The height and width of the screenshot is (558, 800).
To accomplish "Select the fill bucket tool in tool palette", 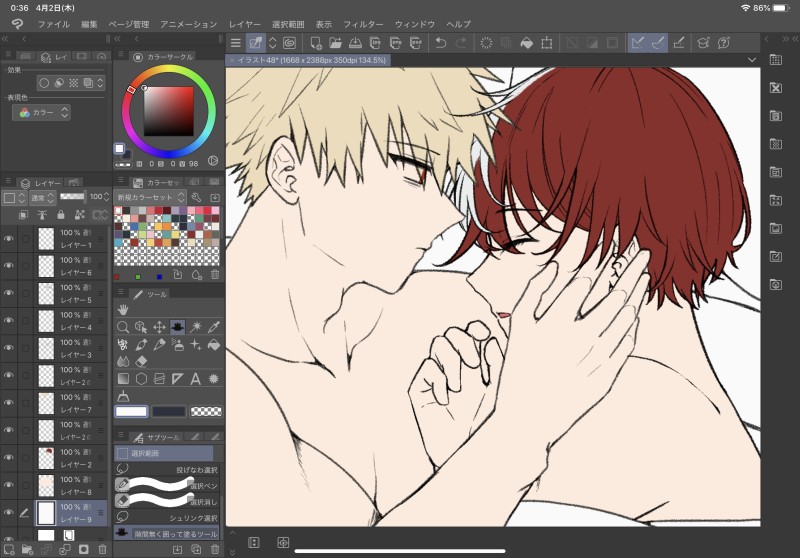I will click(x=214, y=345).
